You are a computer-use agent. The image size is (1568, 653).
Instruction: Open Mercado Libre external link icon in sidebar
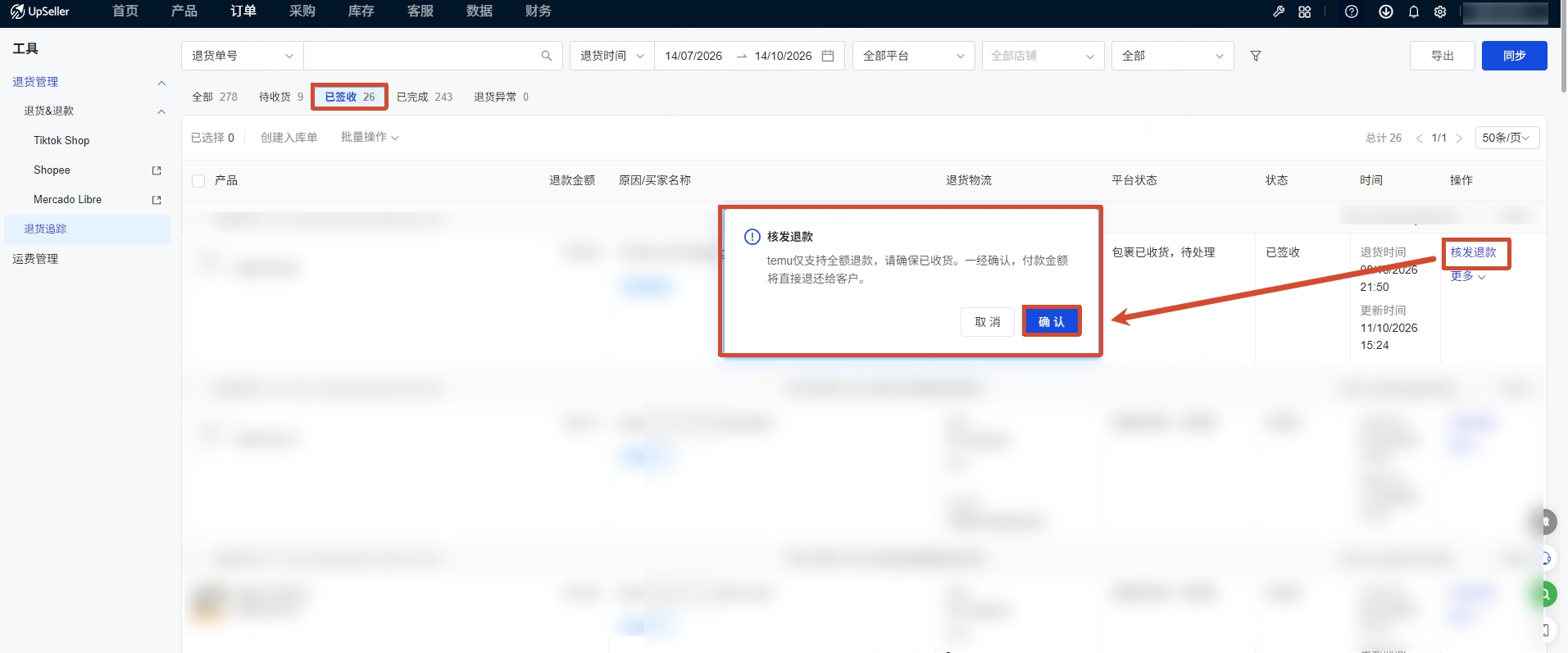pyautogui.click(x=157, y=200)
